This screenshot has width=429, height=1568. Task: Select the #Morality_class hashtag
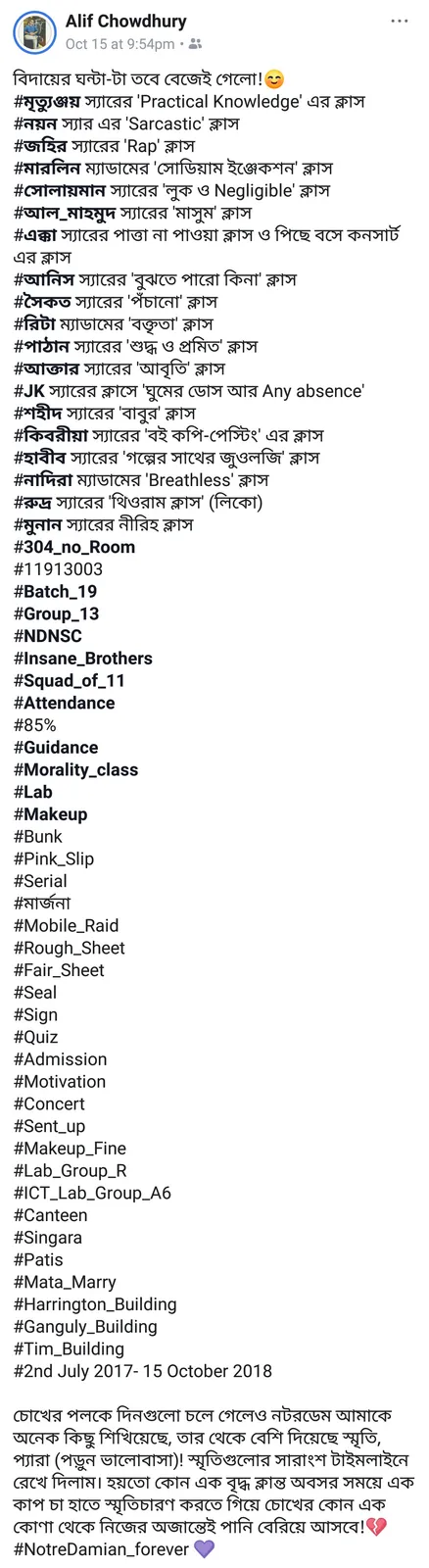pos(76,770)
